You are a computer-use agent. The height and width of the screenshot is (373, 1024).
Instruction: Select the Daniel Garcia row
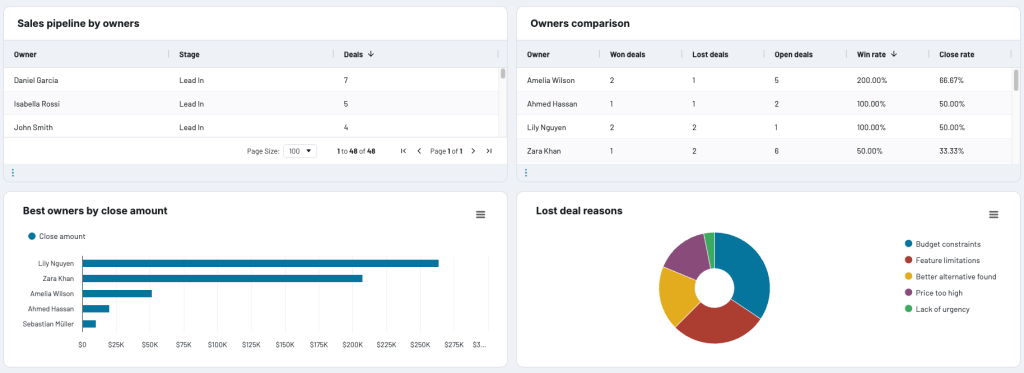click(x=251, y=80)
